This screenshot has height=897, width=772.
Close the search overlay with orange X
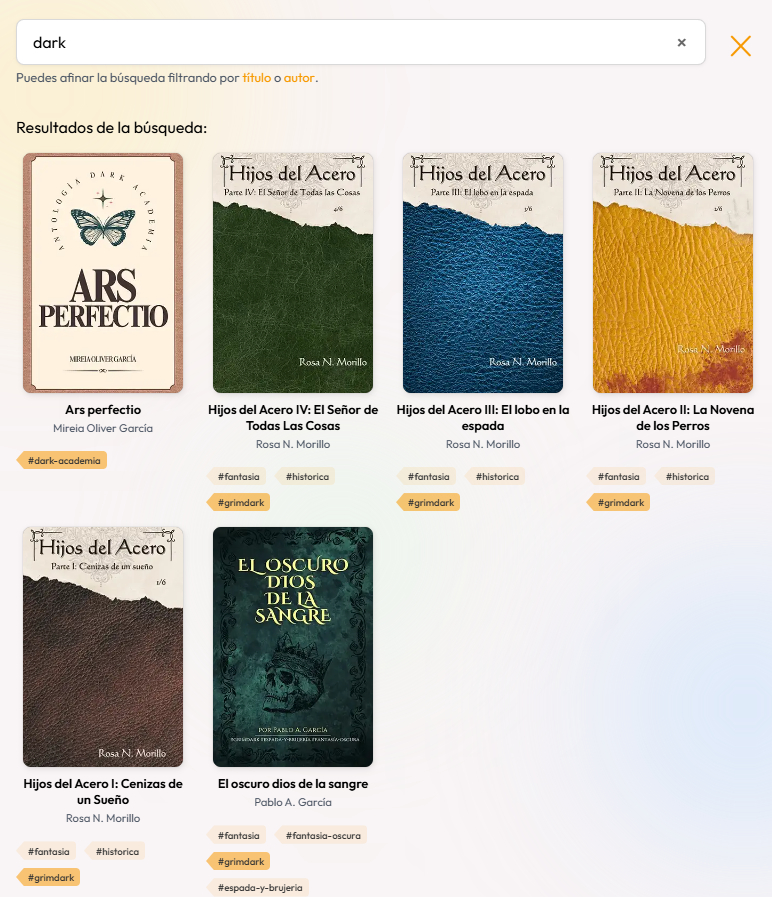(x=741, y=46)
